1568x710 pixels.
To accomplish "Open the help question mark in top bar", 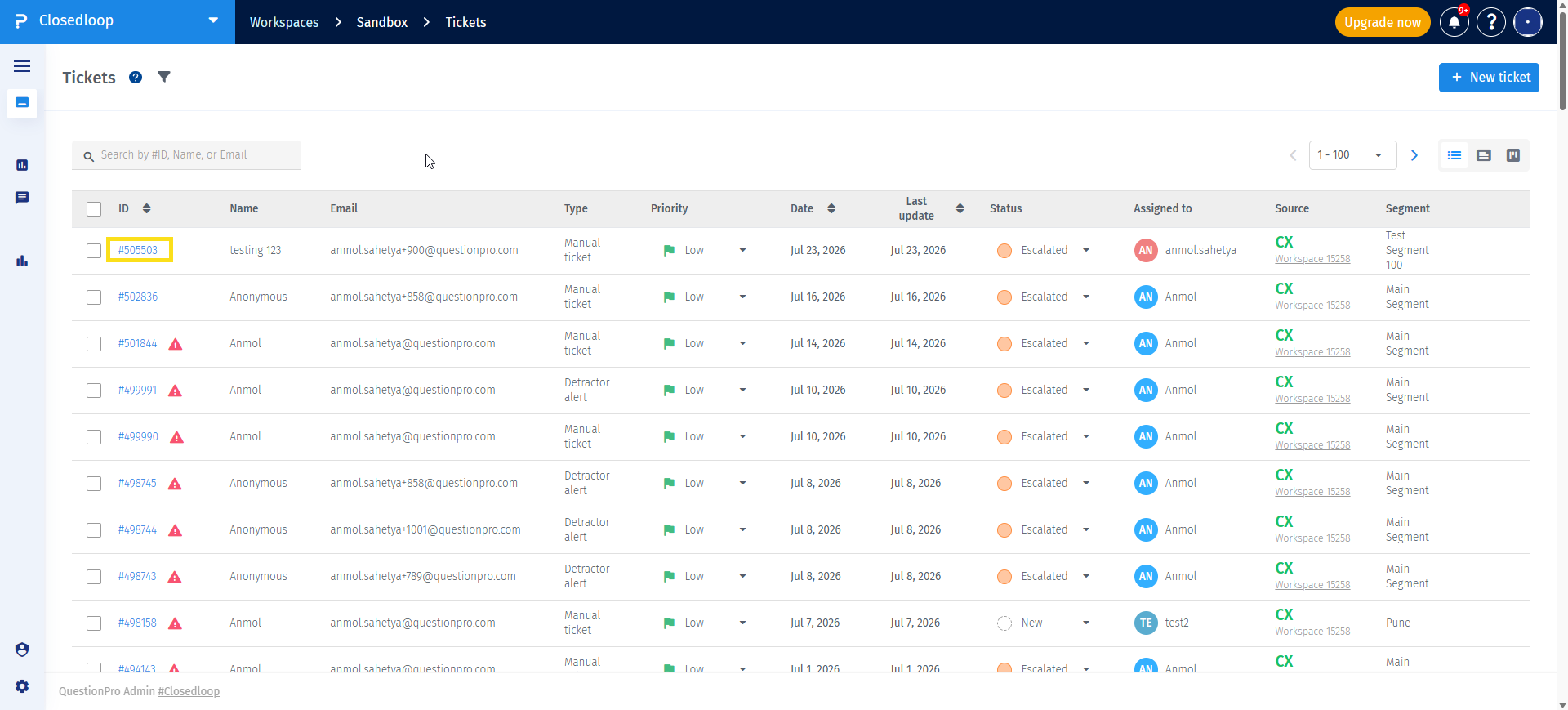I will pyautogui.click(x=1491, y=22).
